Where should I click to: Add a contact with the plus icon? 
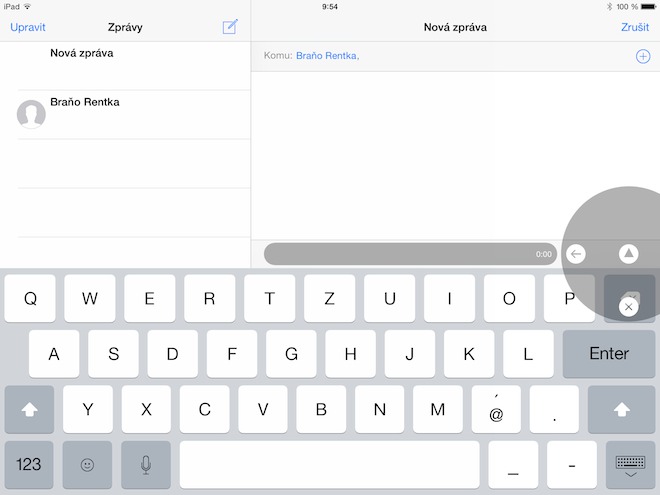643,56
